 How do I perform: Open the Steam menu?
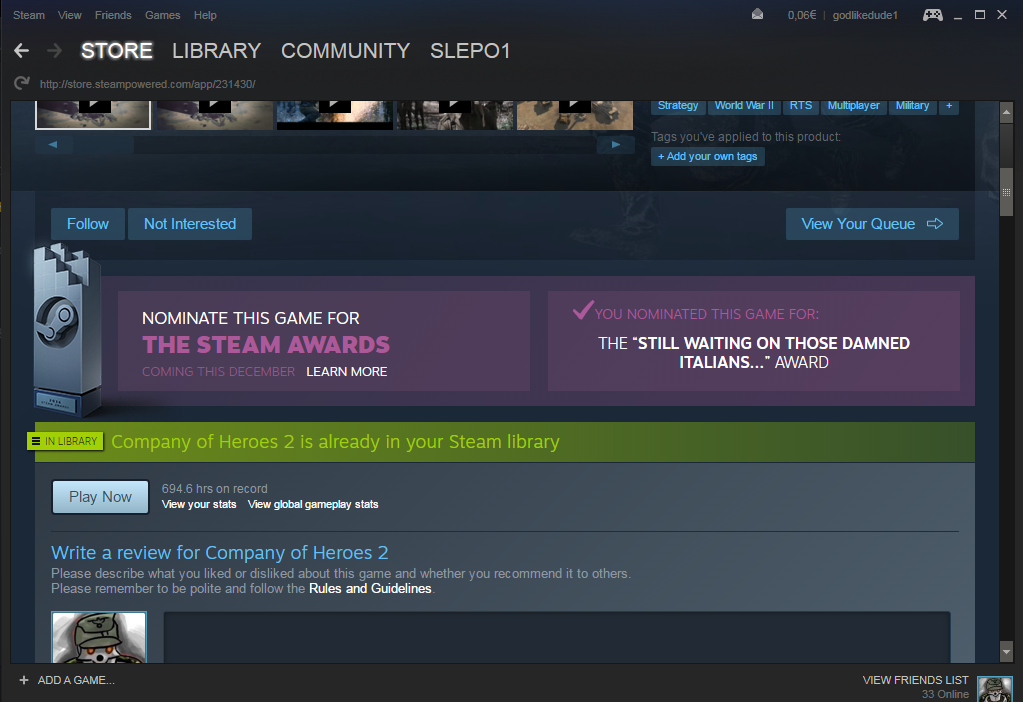(29, 15)
